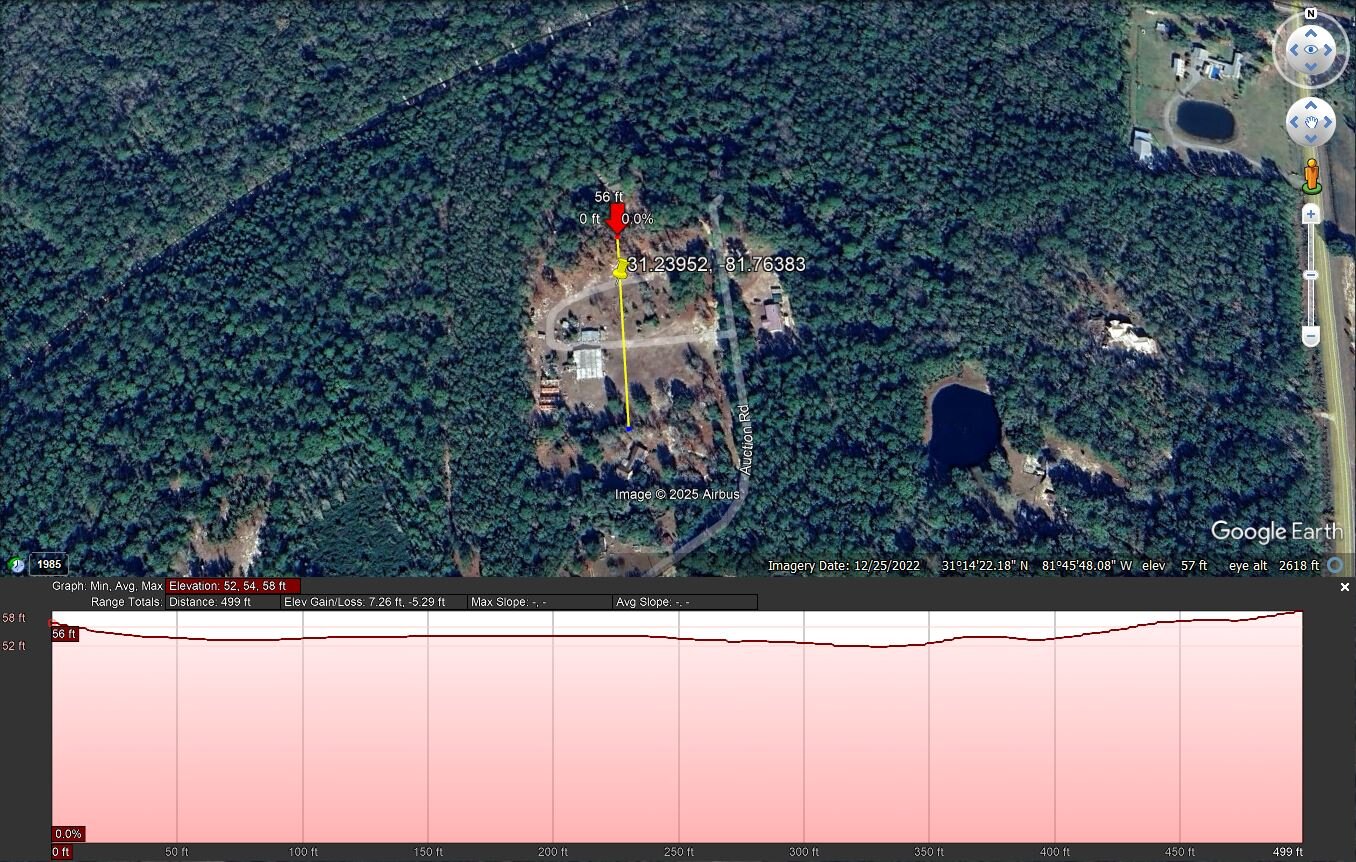Click the North compass indicator
1356x862 pixels.
pos(1310,14)
